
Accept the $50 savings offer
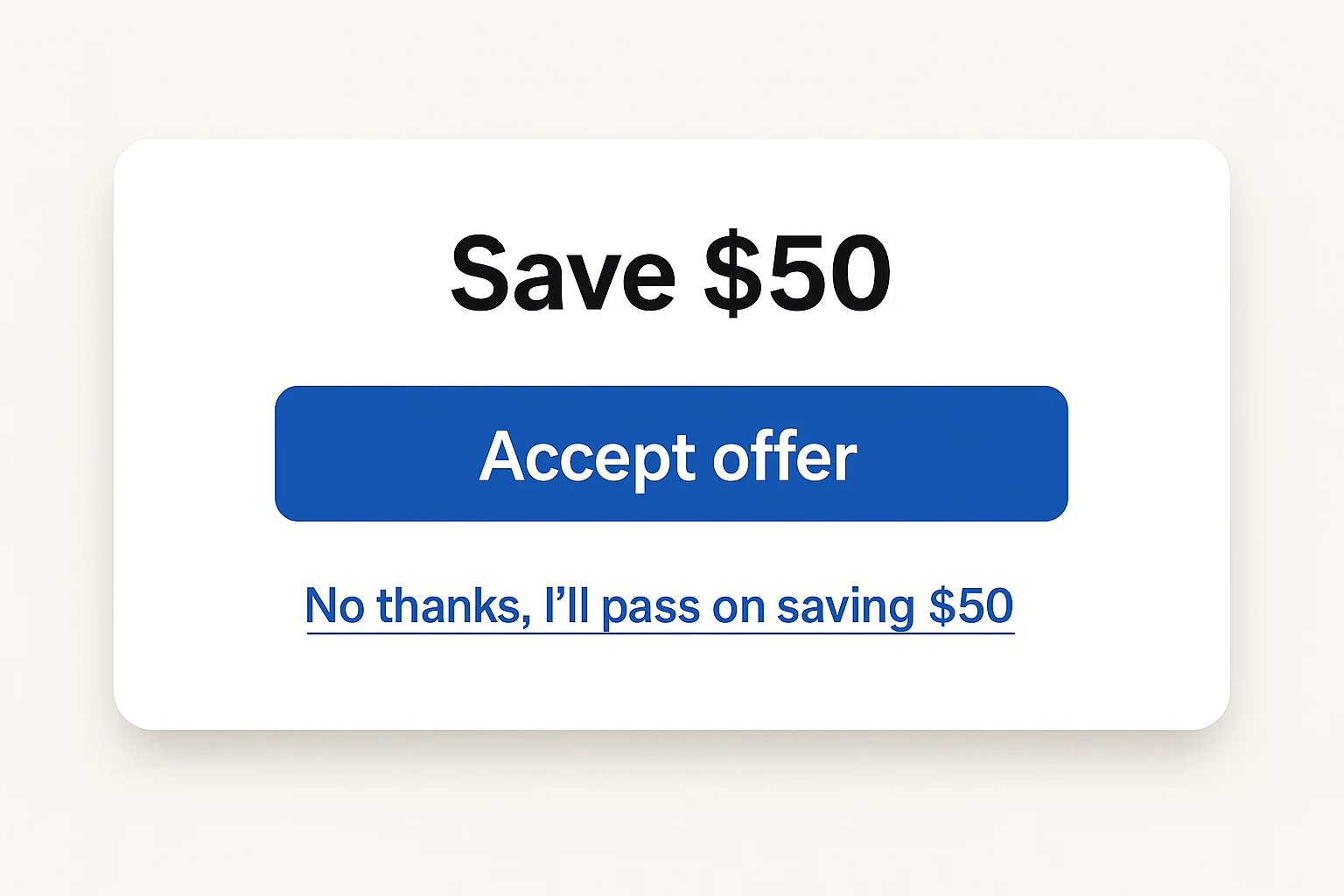coord(671,453)
